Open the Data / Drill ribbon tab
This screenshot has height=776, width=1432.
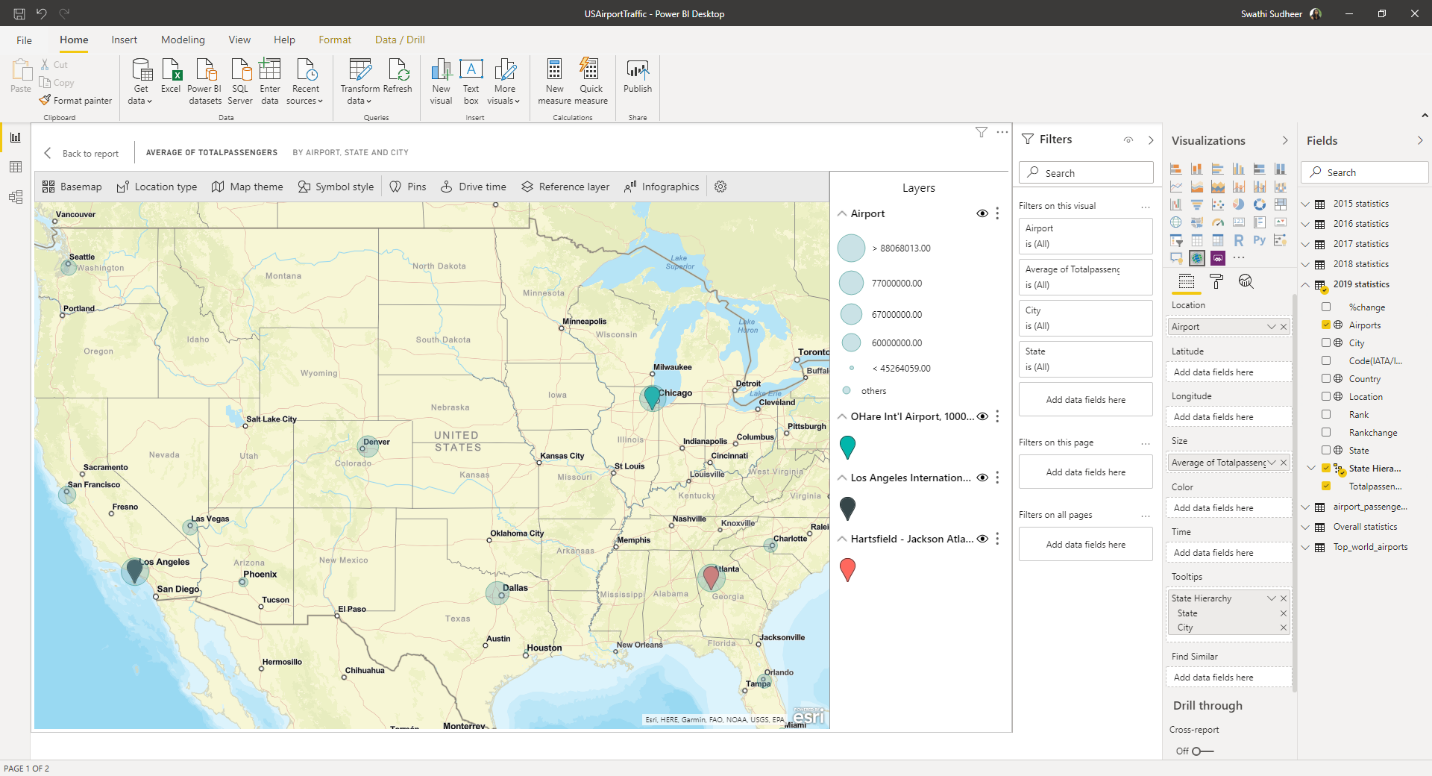coord(400,40)
